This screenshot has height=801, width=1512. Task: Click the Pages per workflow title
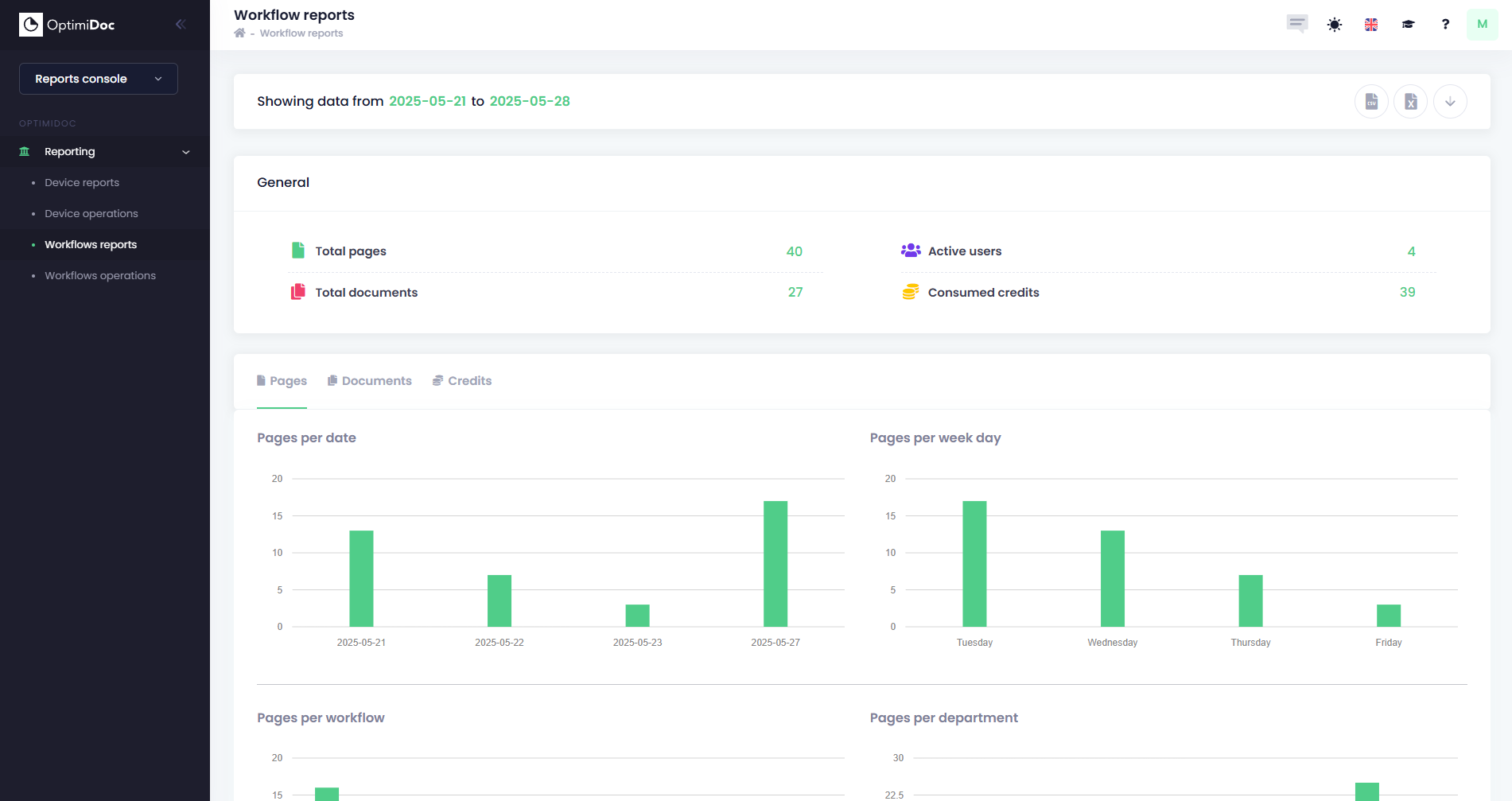321,717
